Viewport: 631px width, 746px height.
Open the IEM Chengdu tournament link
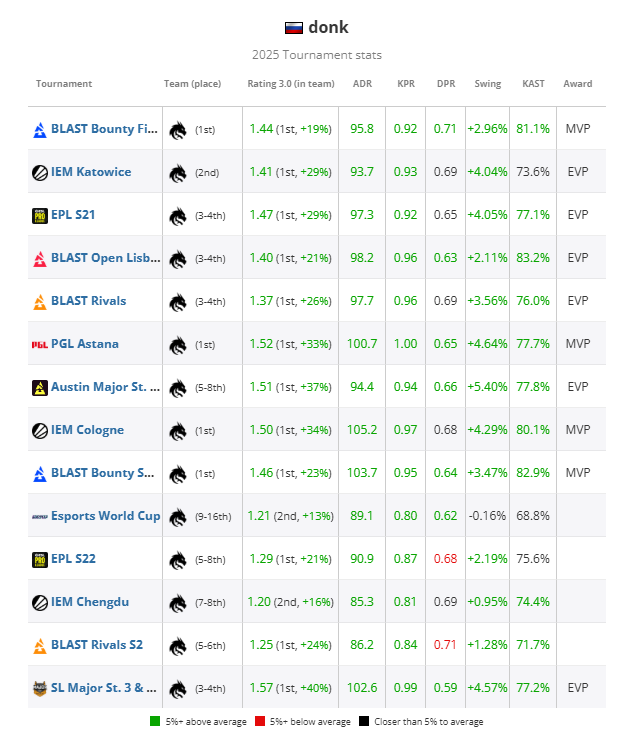coord(89,602)
